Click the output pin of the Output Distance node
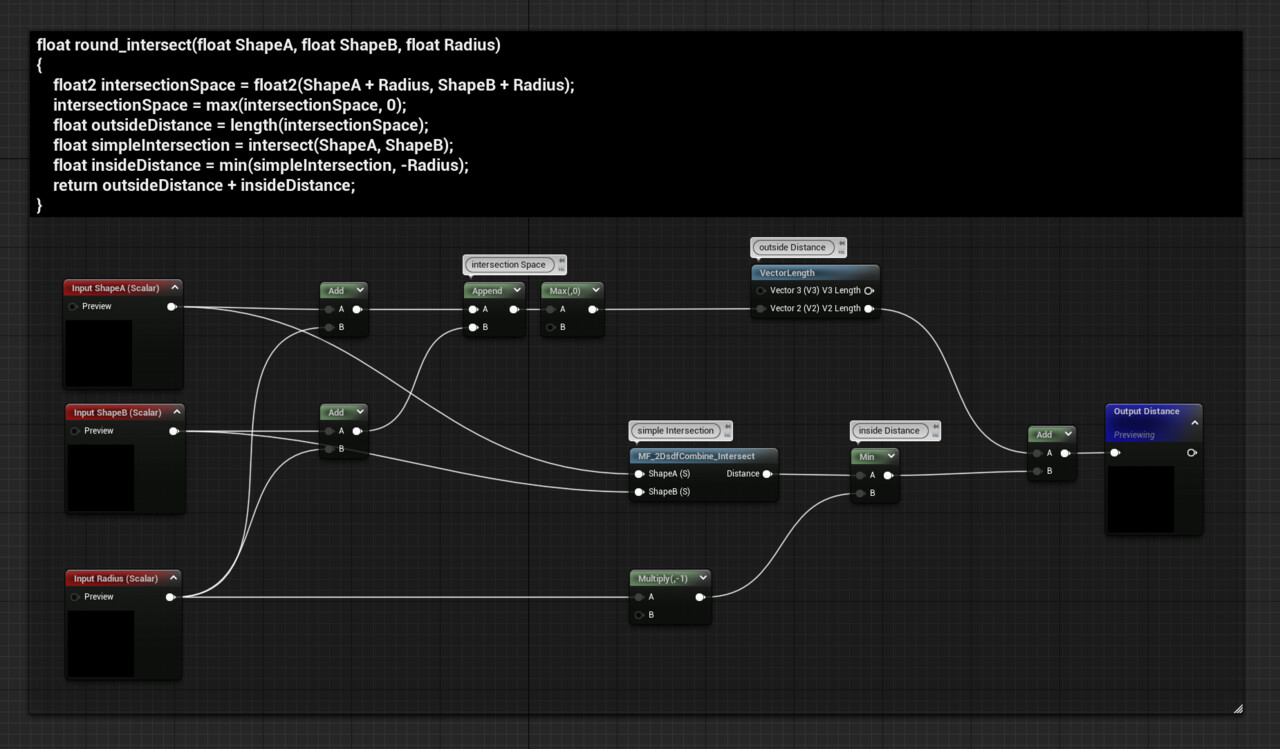The width and height of the screenshot is (1280, 749). click(1190, 452)
